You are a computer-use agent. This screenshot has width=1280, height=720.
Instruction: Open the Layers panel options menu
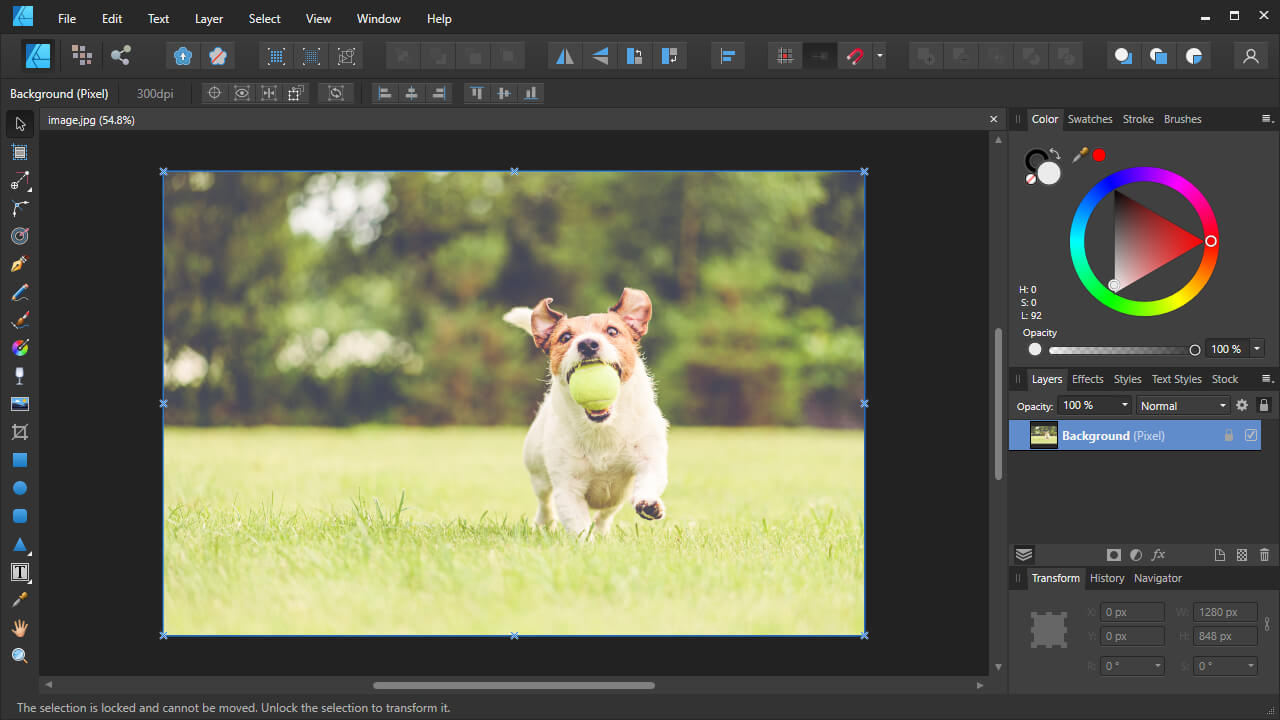pyautogui.click(x=1267, y=379)
